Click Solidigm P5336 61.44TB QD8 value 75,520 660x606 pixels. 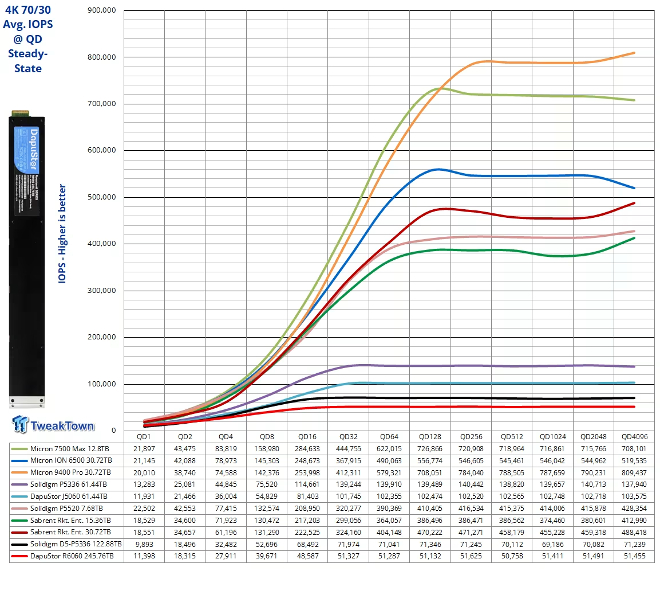pyautogui.click(x=267, y=484)
